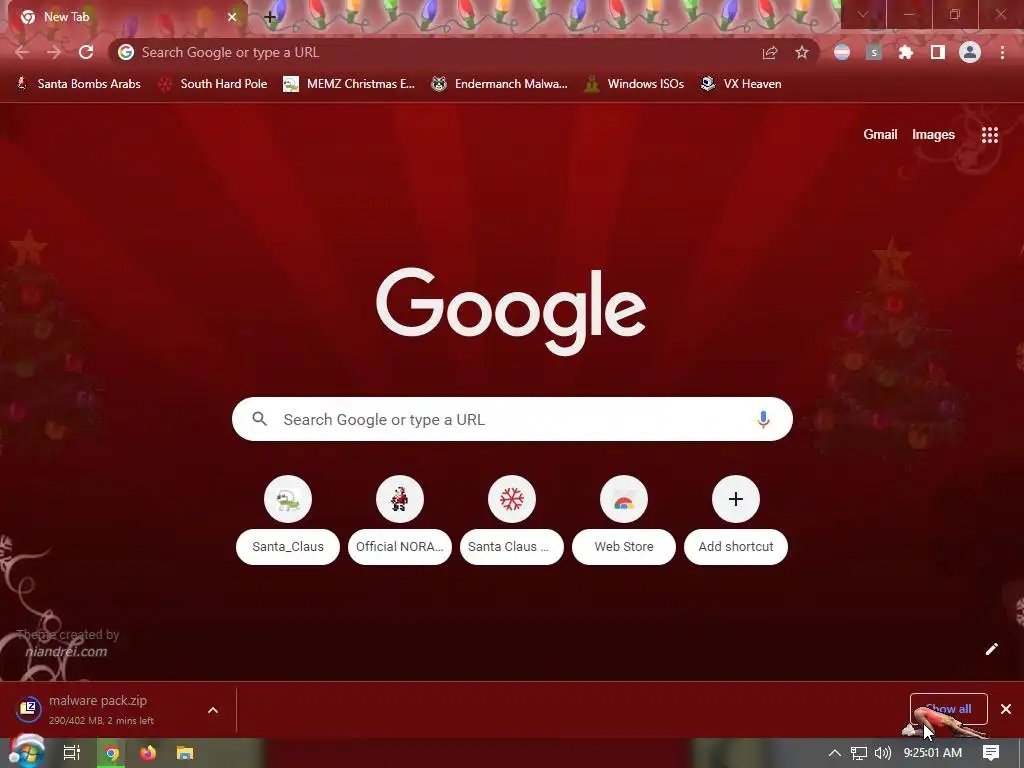Image resolution: width=1024 pixels, height=768 pixels.
Task: Click Show all downloads button
Action: click(x=948, y=709)
